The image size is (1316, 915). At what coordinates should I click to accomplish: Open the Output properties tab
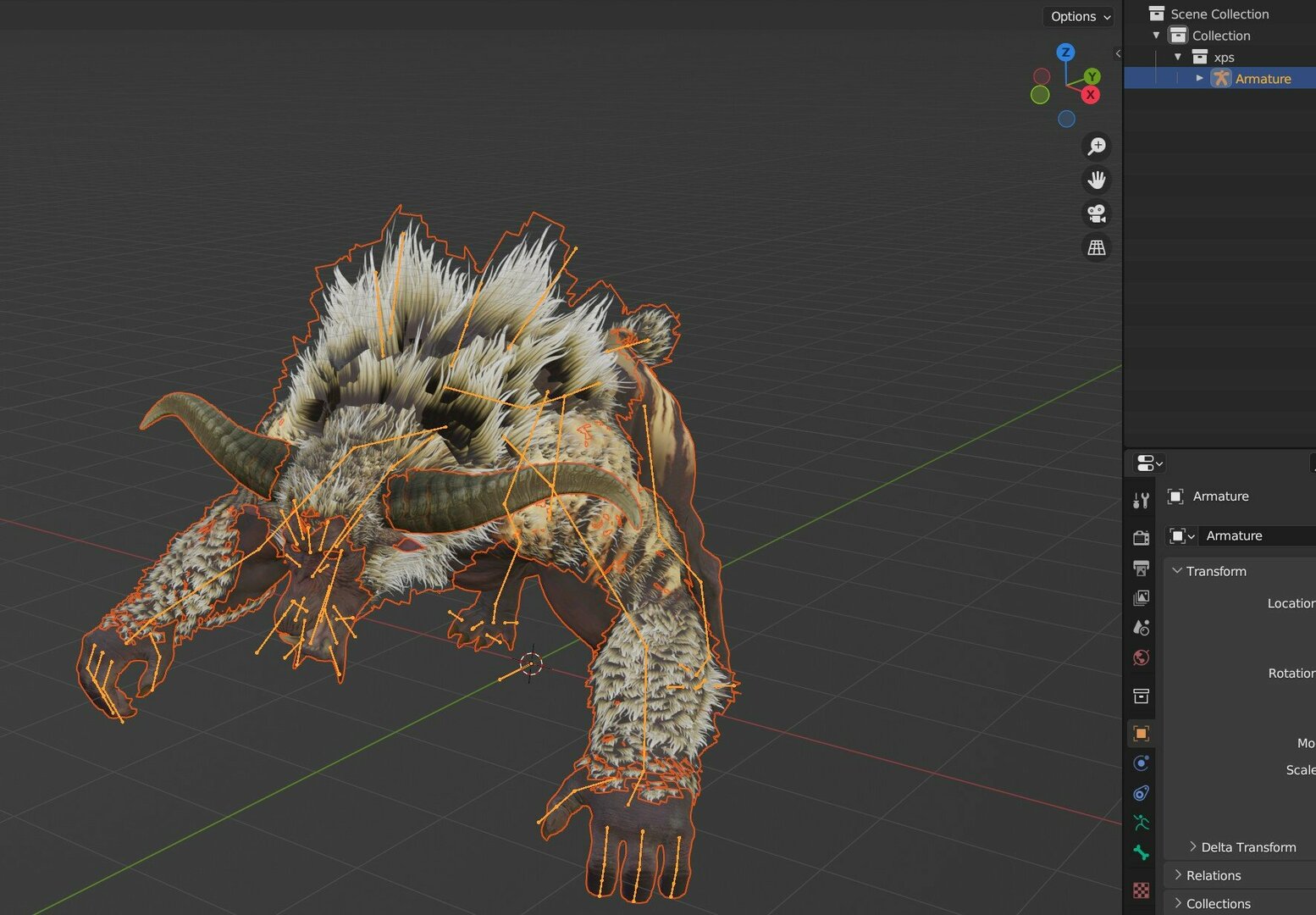coord(1141,568)
